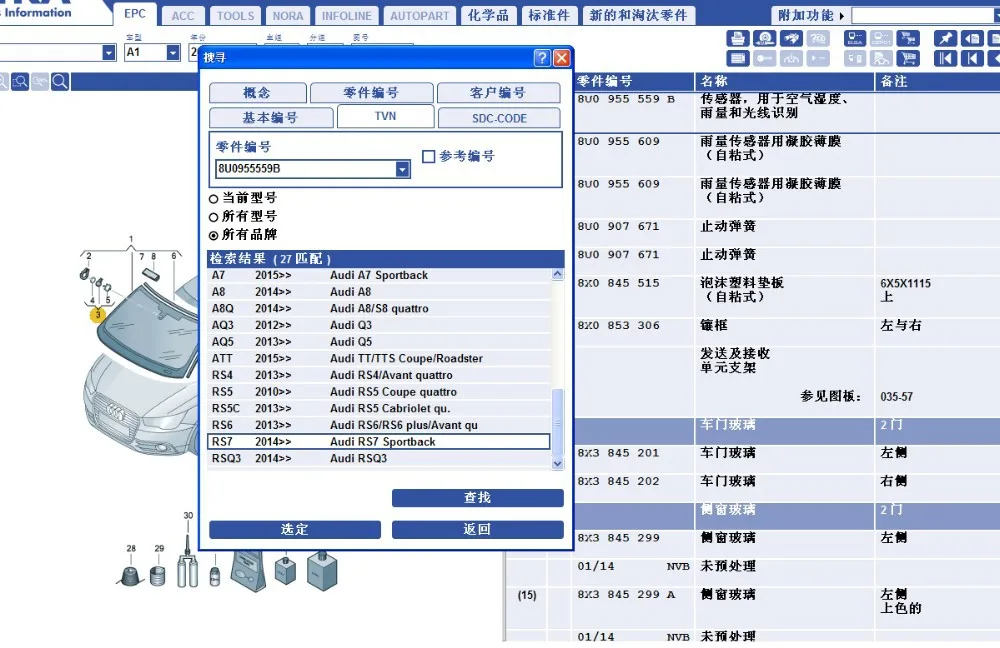Jump to first with double-bar arrow icon
This screenshot has width=1000, height=648.
tap(945, 59)
